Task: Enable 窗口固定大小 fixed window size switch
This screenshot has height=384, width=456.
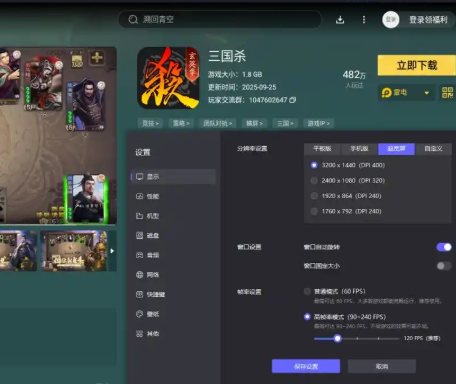Action: [x=444, y=266]
